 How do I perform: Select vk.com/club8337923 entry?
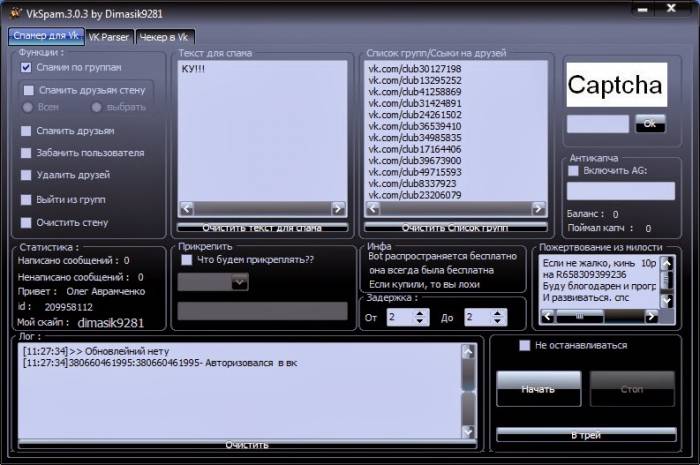click(x=412, y=184)
